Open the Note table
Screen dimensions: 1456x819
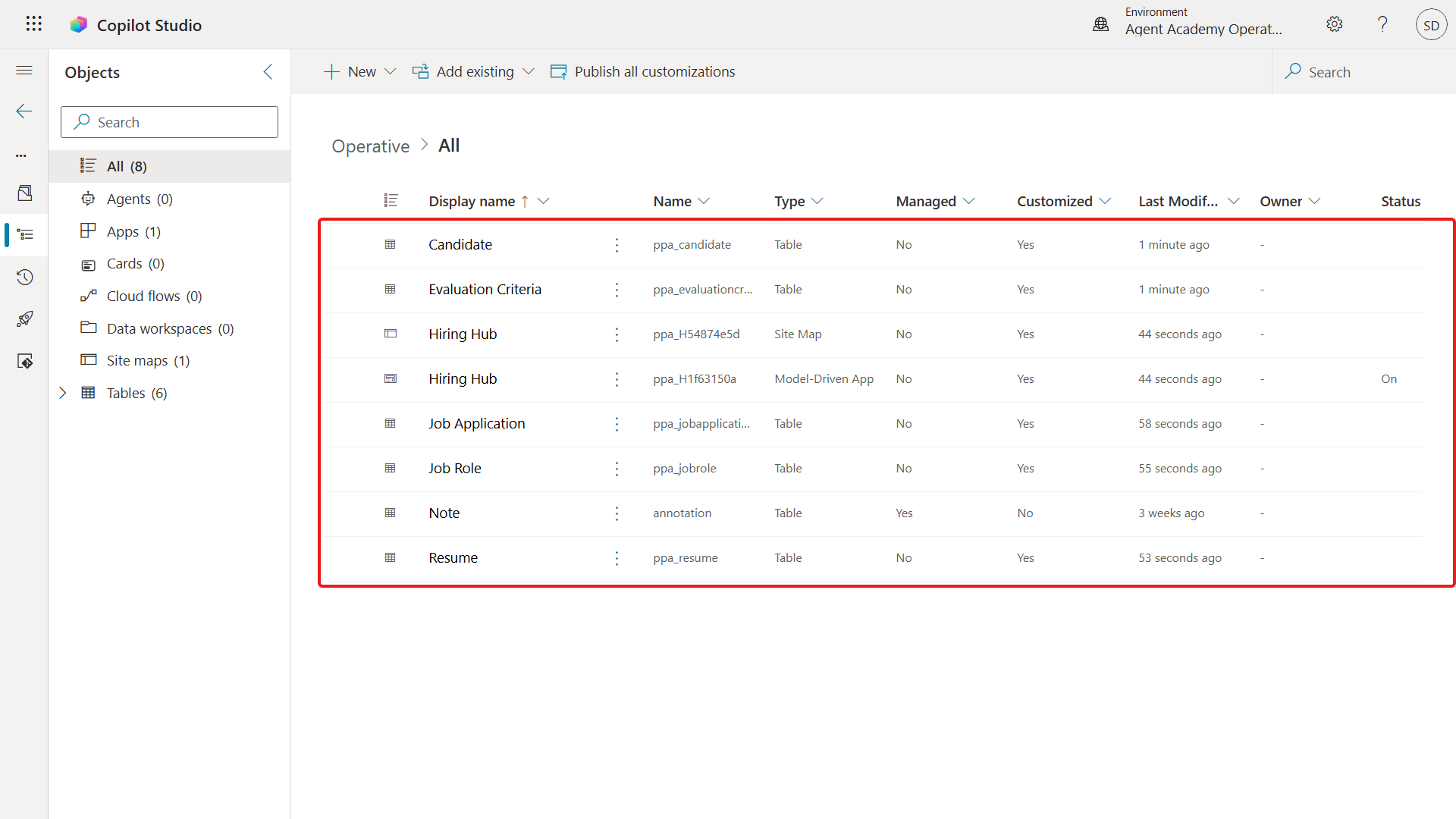(x=444, y=513)
